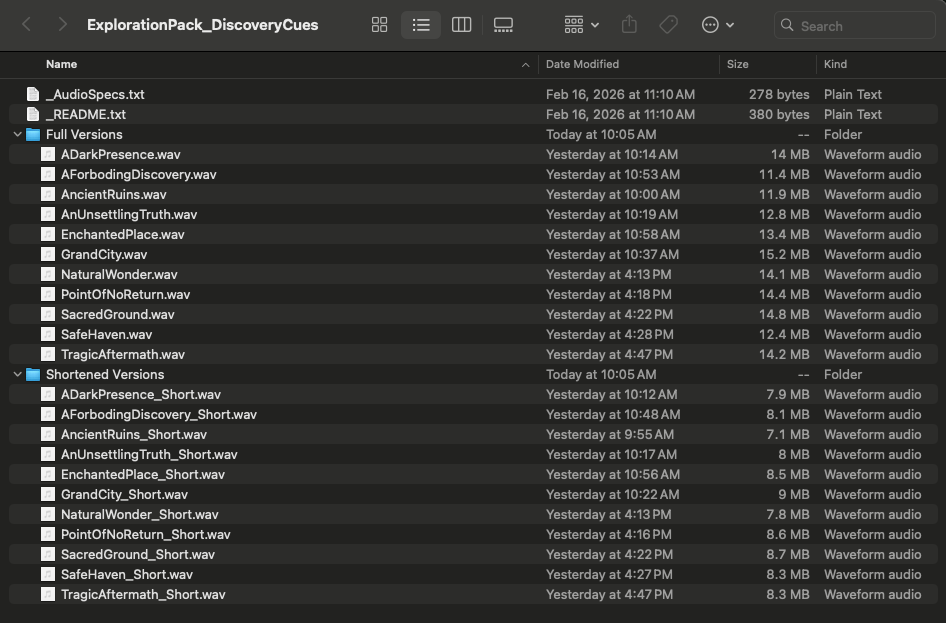The image size is (946, 623).
Task: Collapse the Full Versions folder
Action: point(17,134)
